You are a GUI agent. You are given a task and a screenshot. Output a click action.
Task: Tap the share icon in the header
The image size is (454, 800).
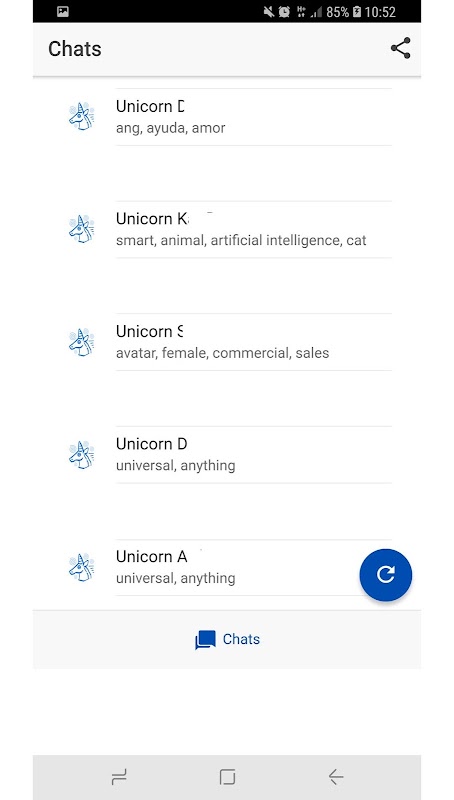pos(400,48)
